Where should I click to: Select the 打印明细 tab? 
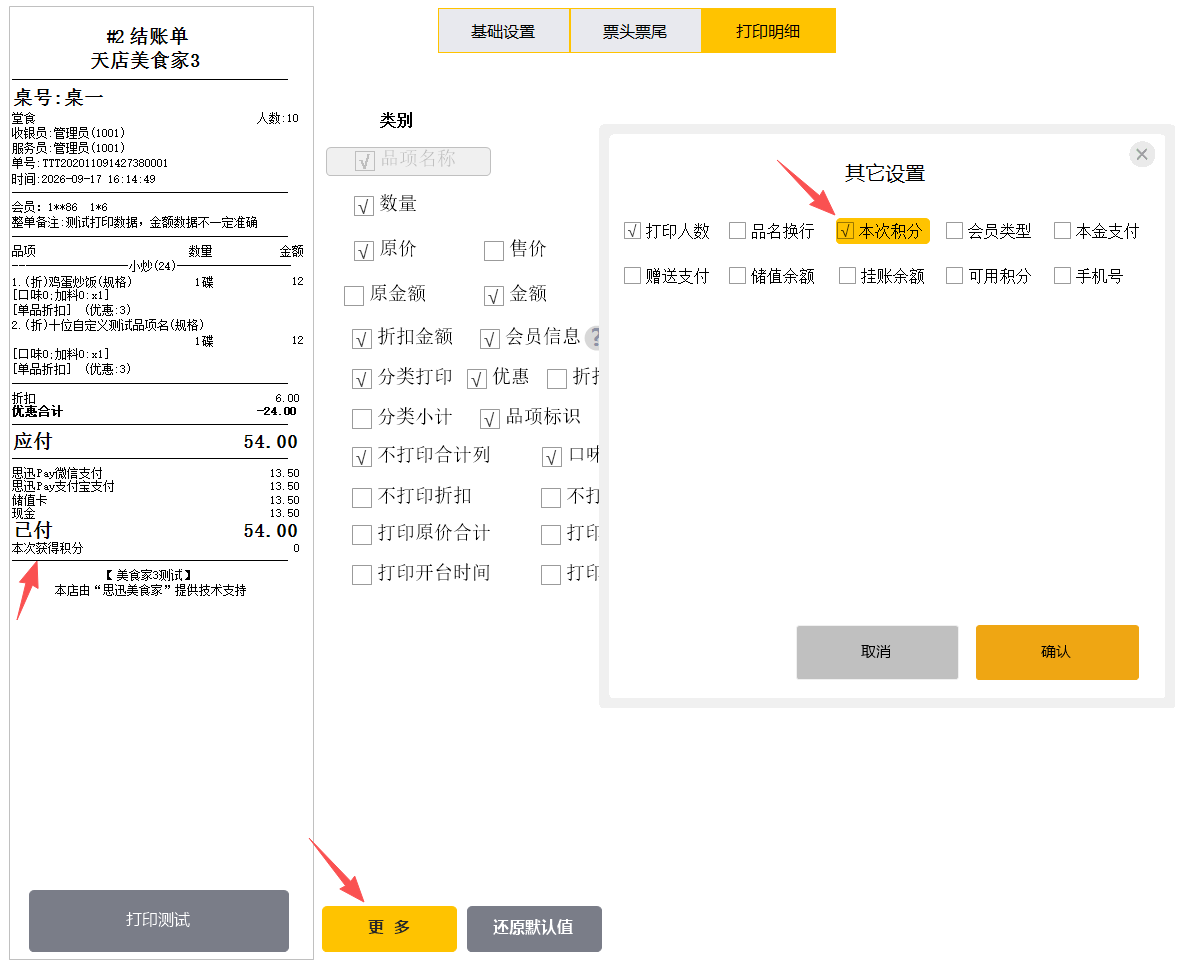768,31
